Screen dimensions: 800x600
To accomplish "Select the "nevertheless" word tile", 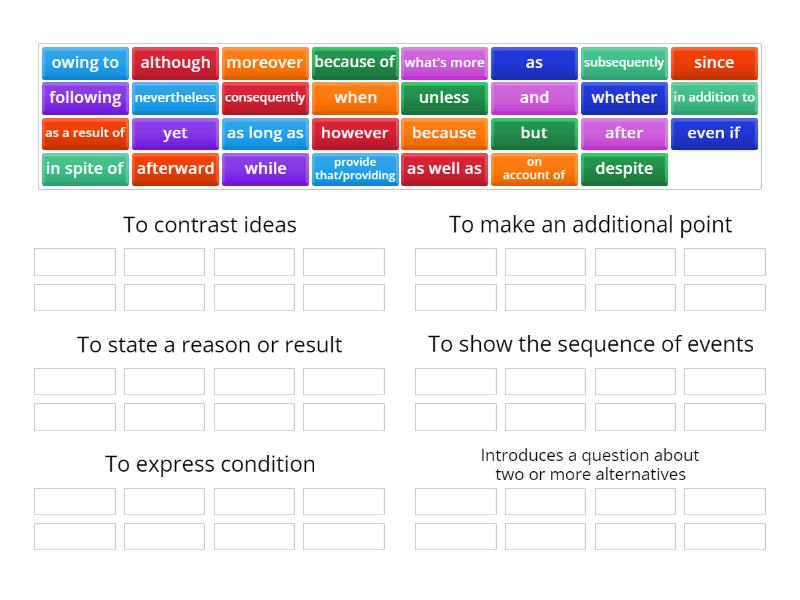I will (175, 98).
